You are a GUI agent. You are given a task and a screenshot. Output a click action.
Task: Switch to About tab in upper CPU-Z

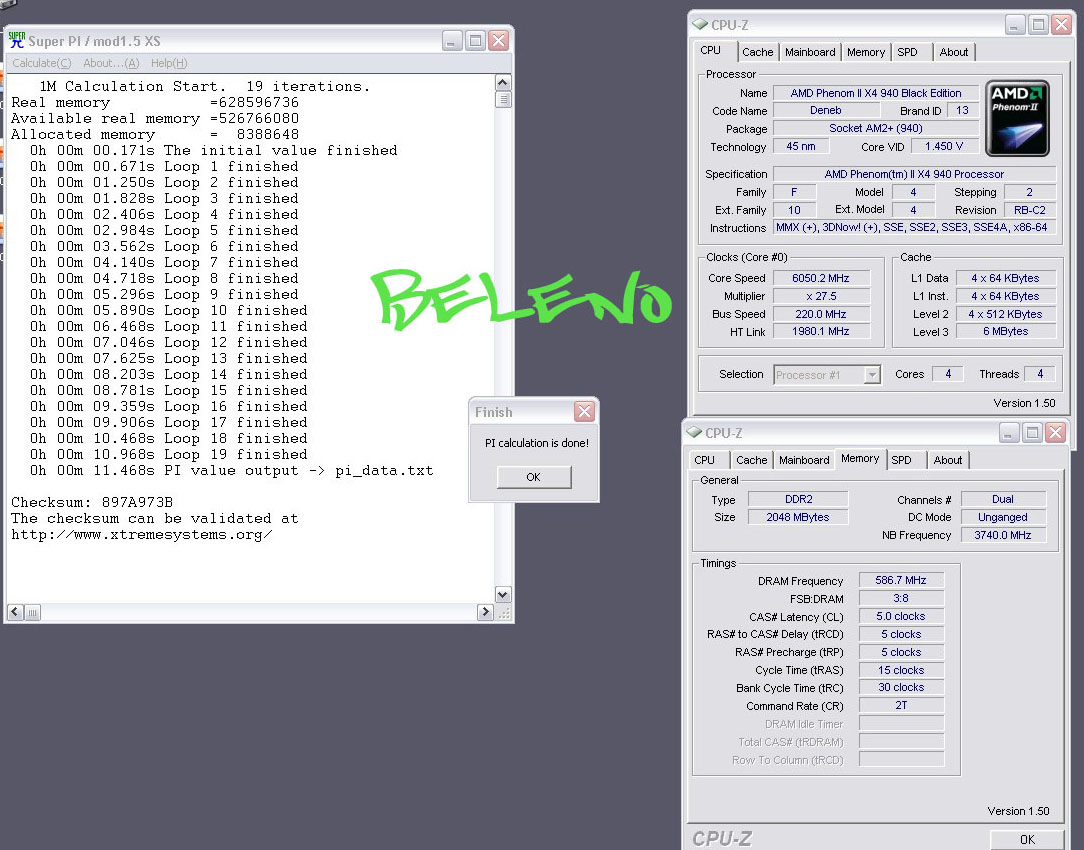pyautogui.click(x=953, y=52)
